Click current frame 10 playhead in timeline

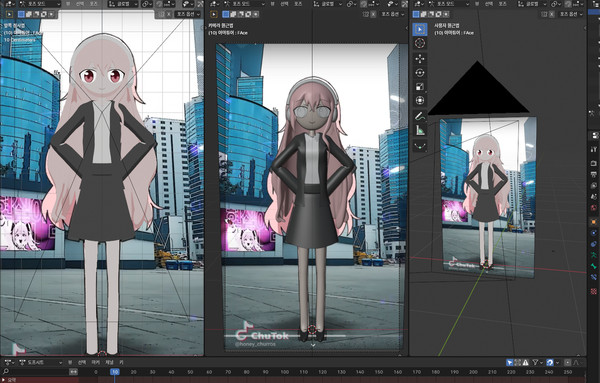pos(115,372)
